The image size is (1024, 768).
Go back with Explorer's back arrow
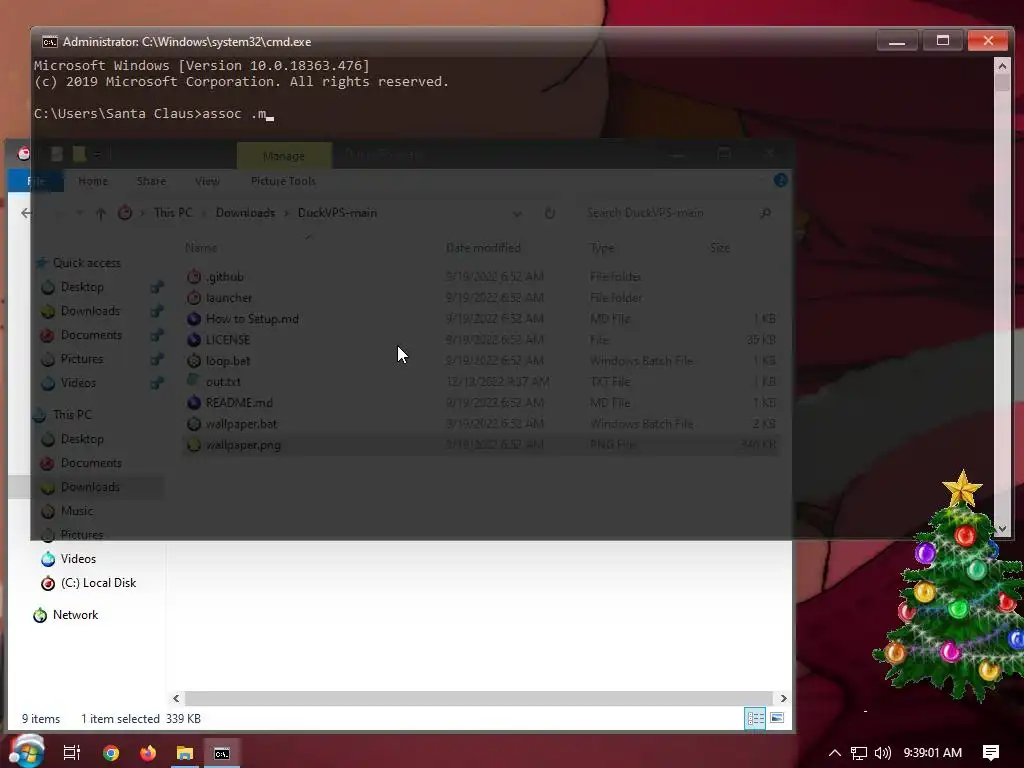[26, 213]
